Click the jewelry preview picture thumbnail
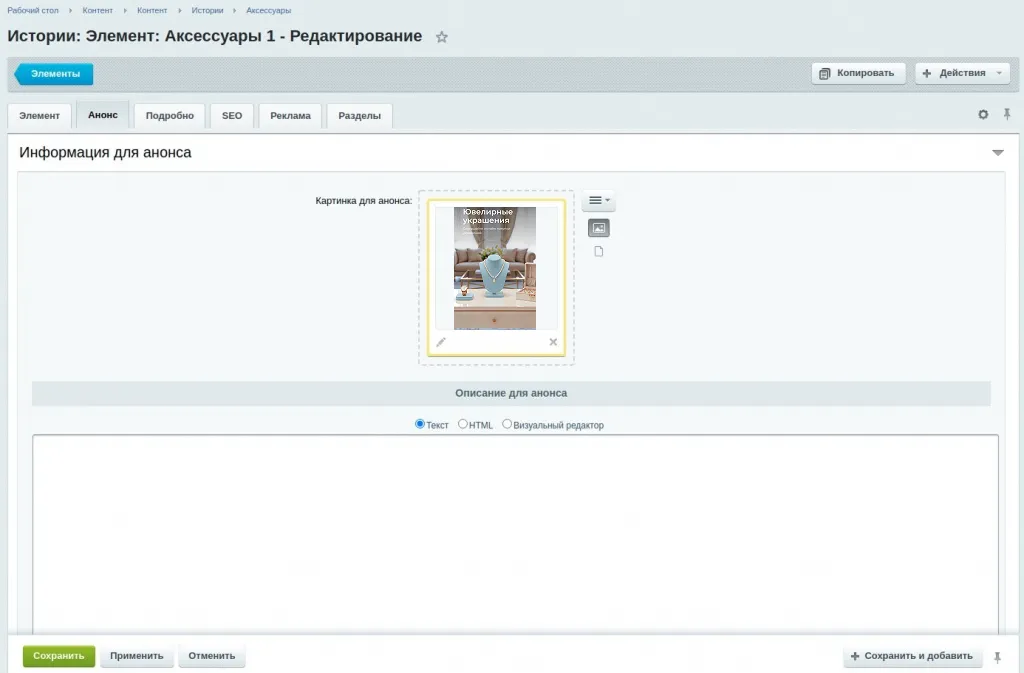1024x673 pixels. [495, 268]
